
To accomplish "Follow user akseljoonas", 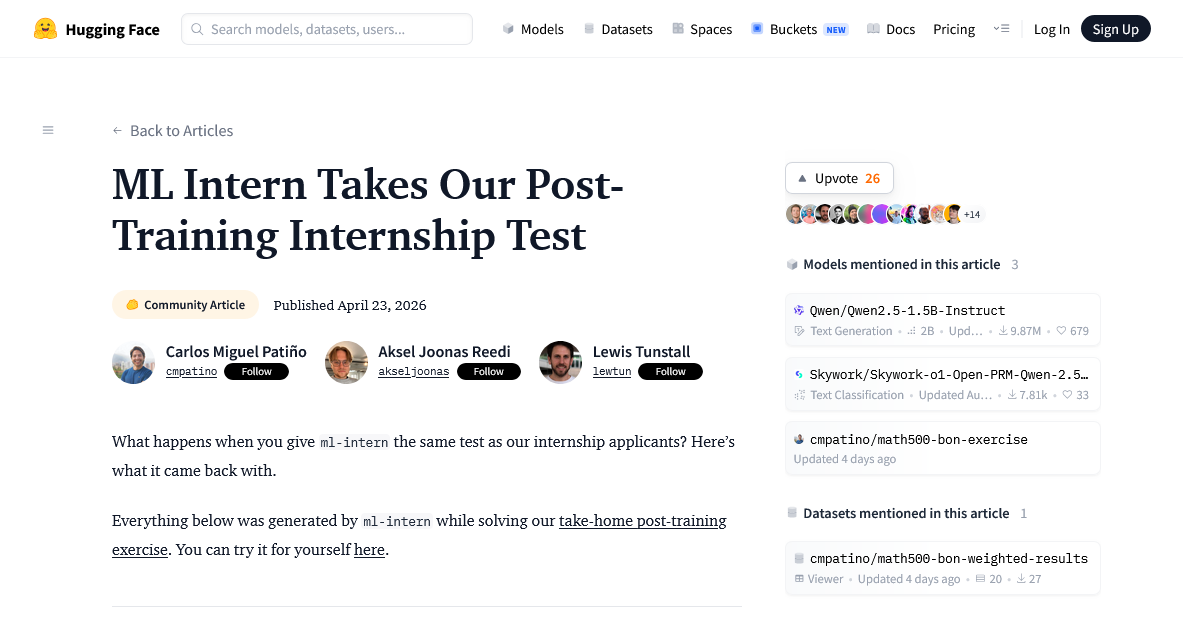I will pos(488,372).
